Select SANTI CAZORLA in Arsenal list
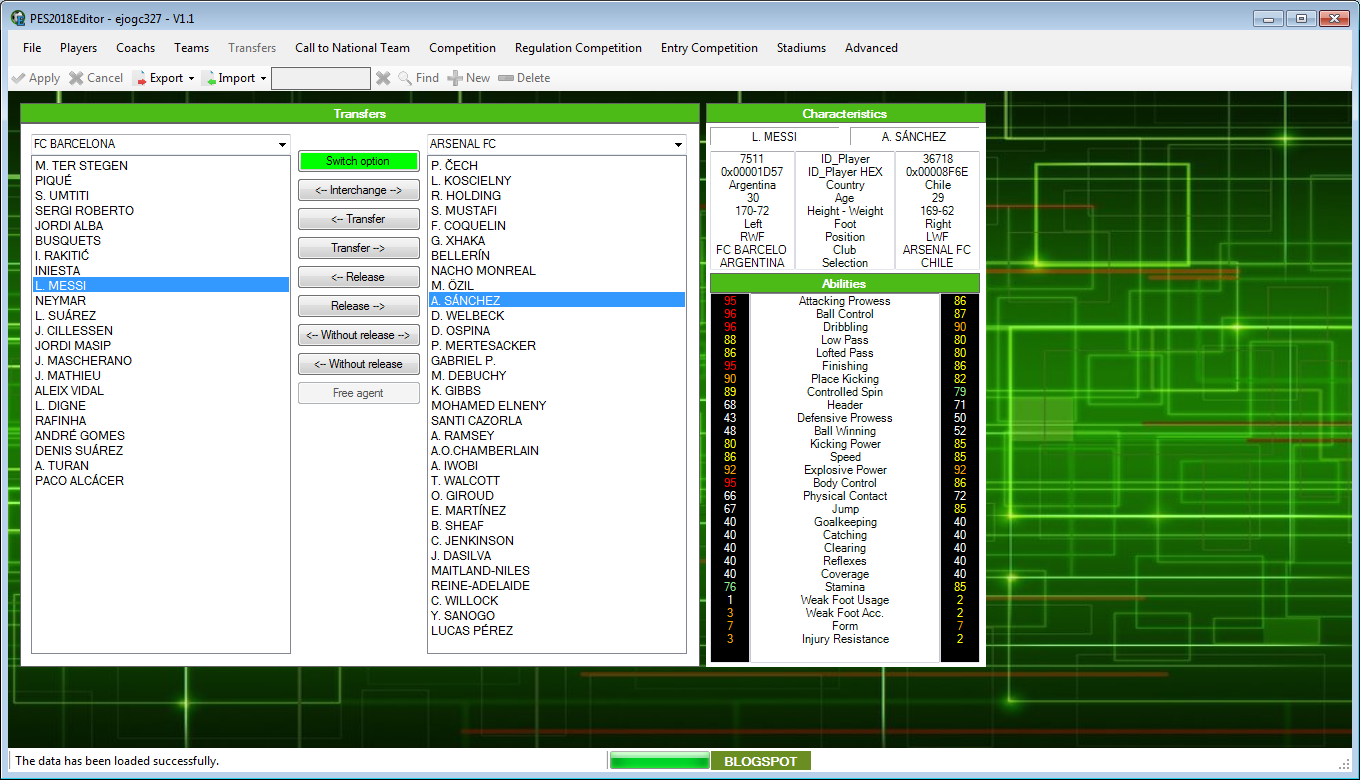Screen dimensions: 1360x780 pos(557,421)
